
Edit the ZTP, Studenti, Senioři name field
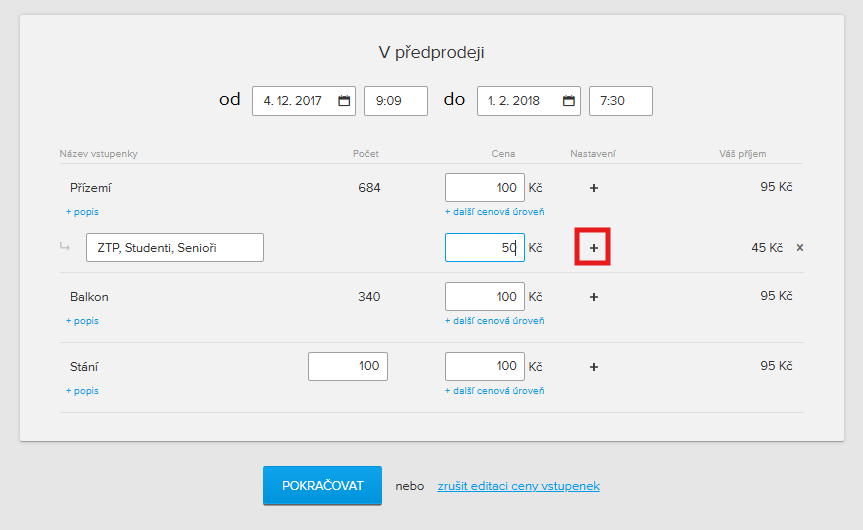(175, 248)
